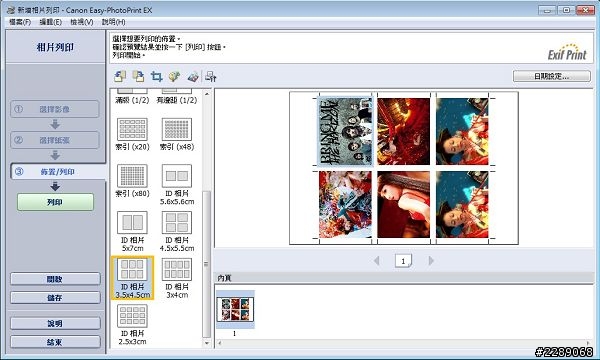This screenshot has width=600, height=360.
Task: Open 日期設定... date settings
Action: click(x=551, y=76)
